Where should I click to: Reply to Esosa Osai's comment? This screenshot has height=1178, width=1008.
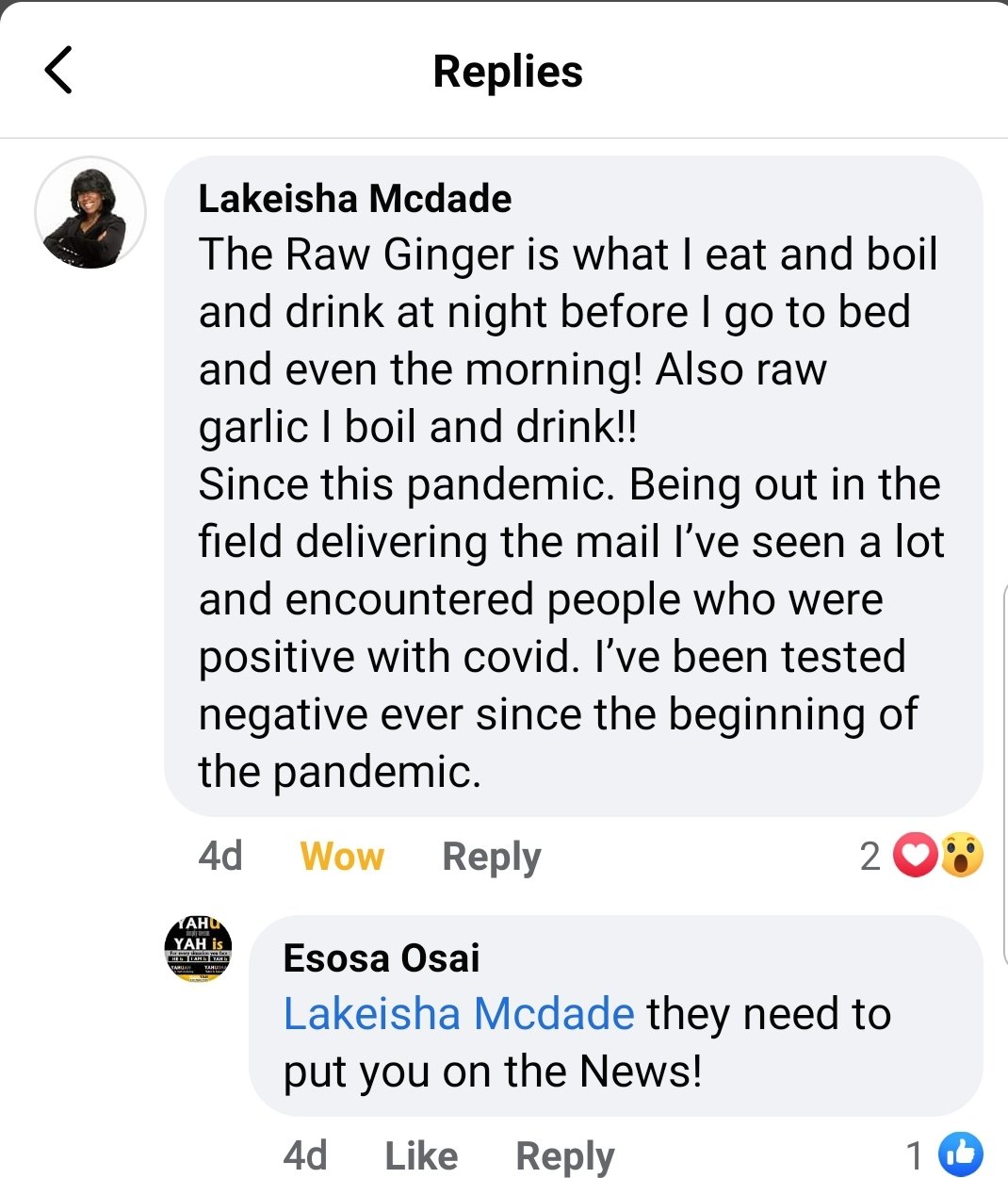tap(565, 1155)
